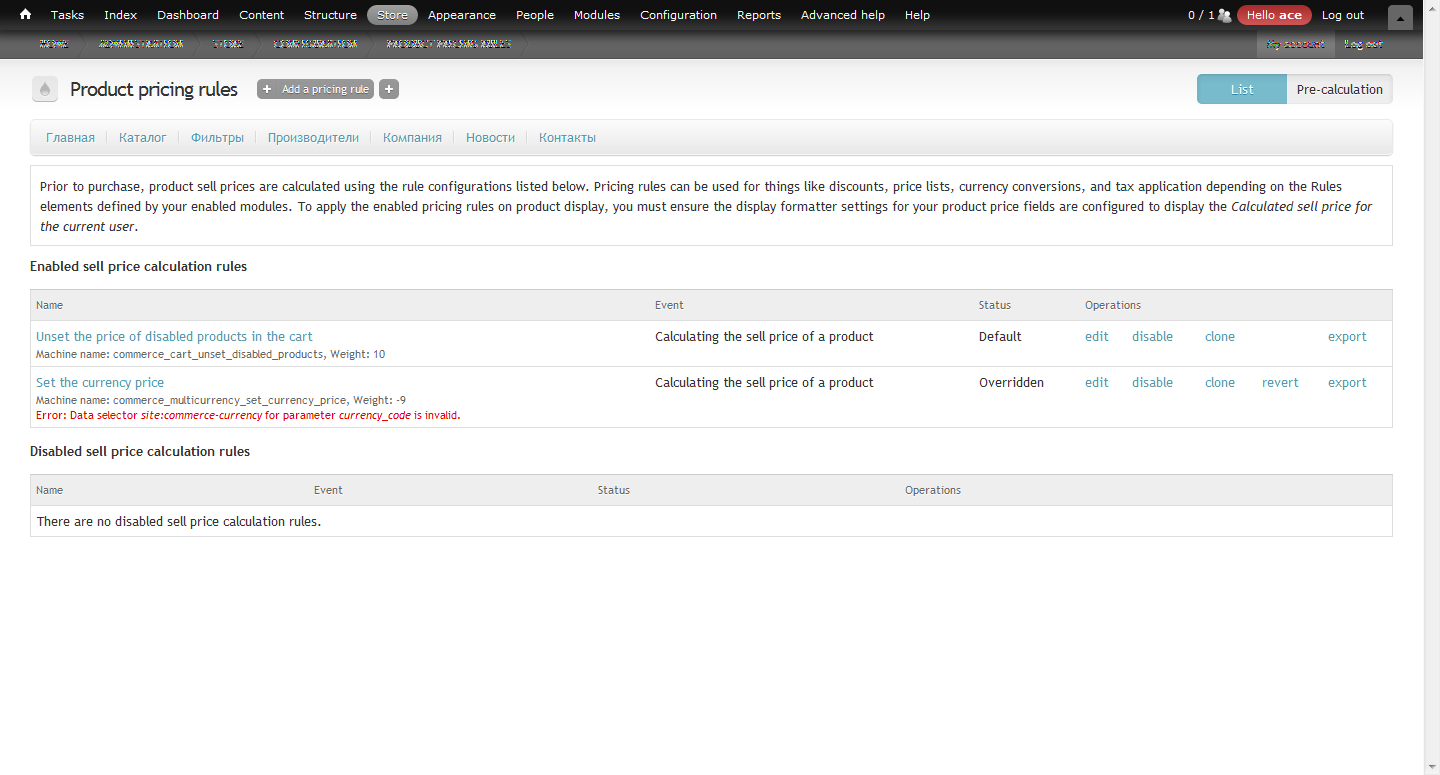Click the plus icon next to Add a pricing rule

coord(389,89)
